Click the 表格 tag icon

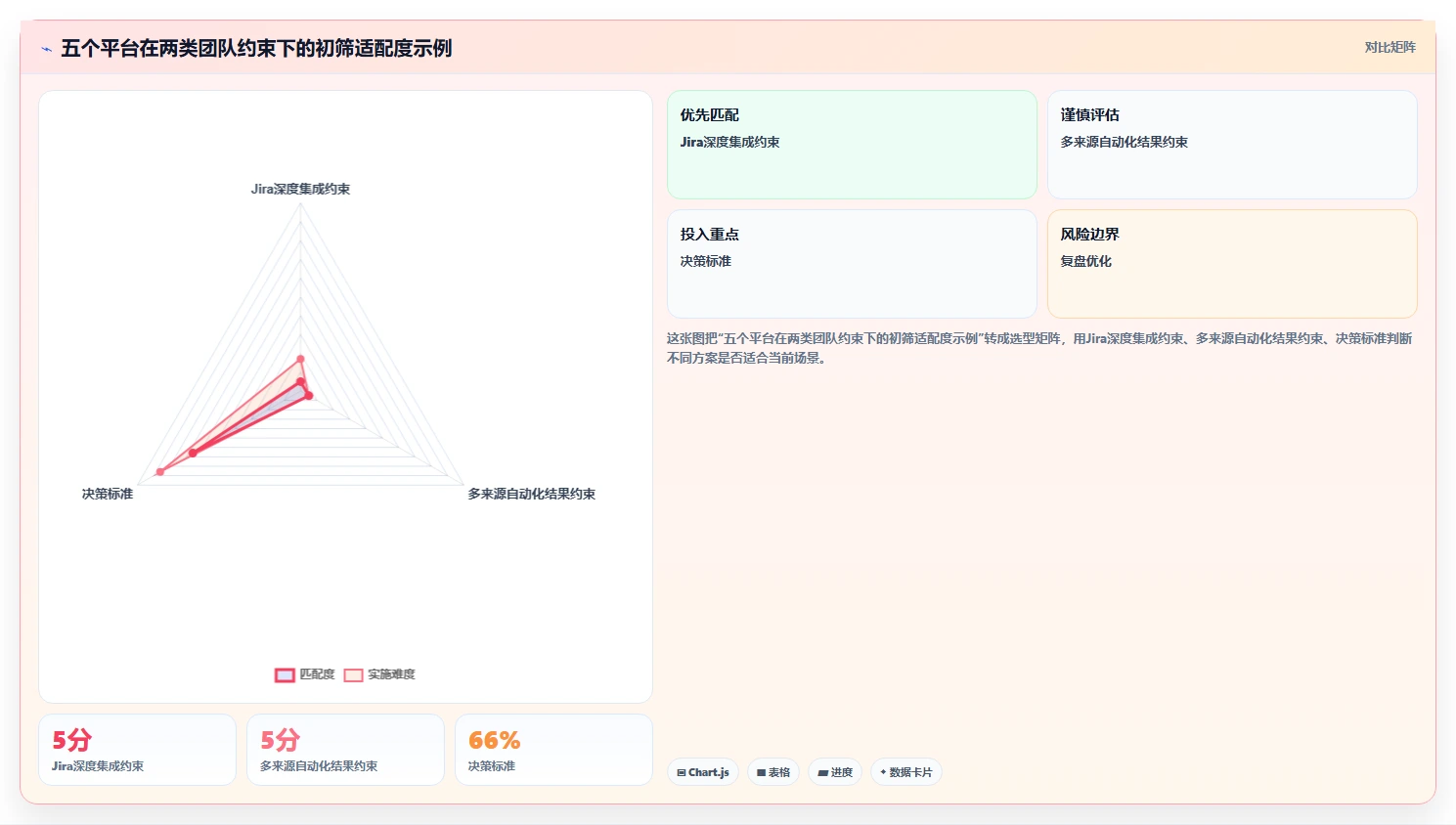(762, 772)
